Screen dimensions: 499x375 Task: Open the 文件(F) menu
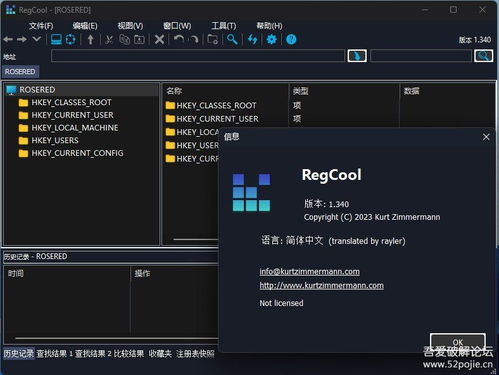click(41, 26)
